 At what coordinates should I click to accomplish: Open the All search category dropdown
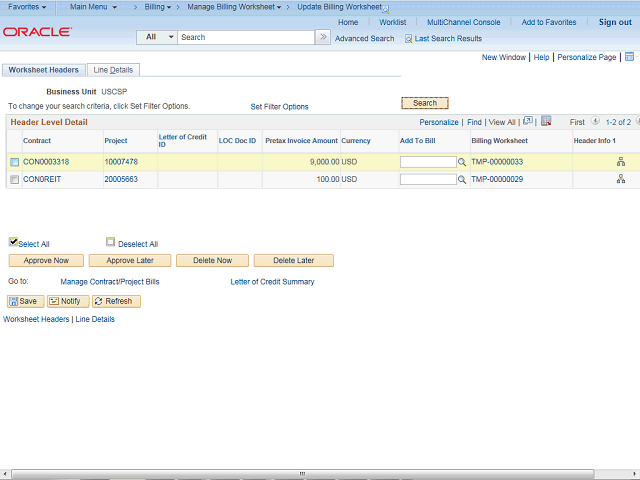(157, 37)
